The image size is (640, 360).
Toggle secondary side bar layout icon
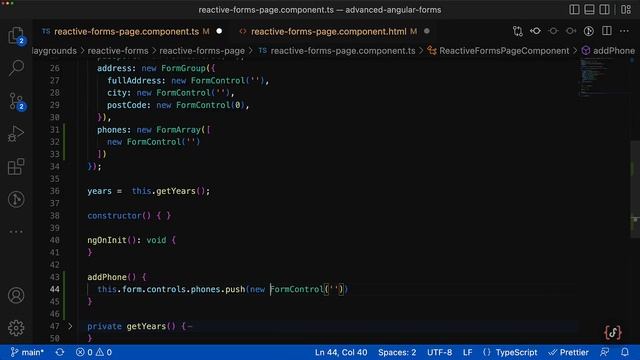point(604,9)
